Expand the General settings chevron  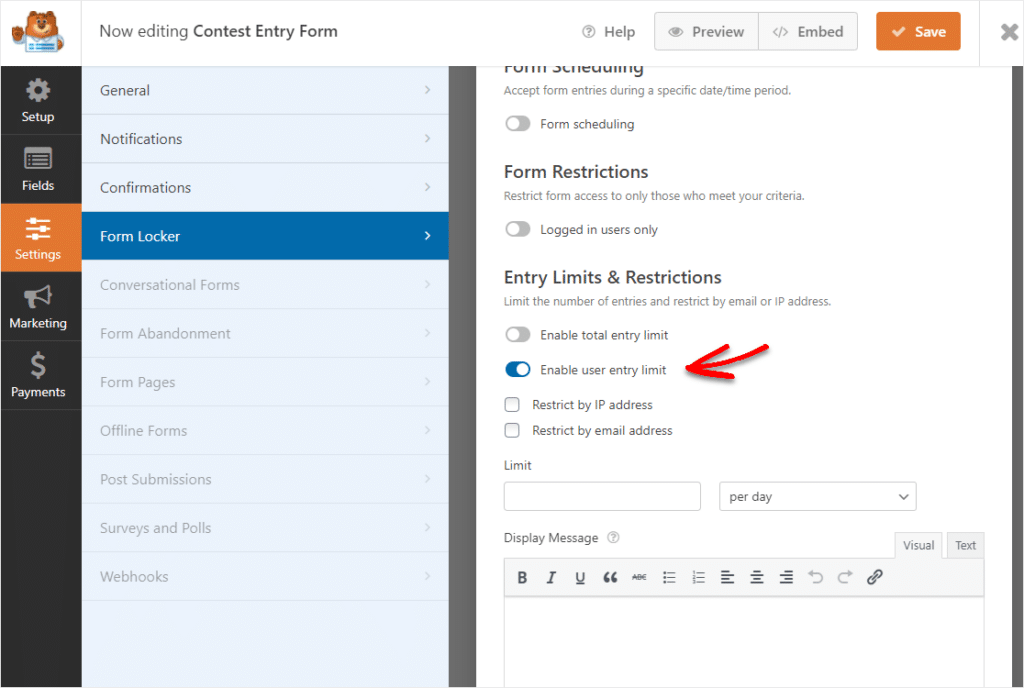point(427,90)
